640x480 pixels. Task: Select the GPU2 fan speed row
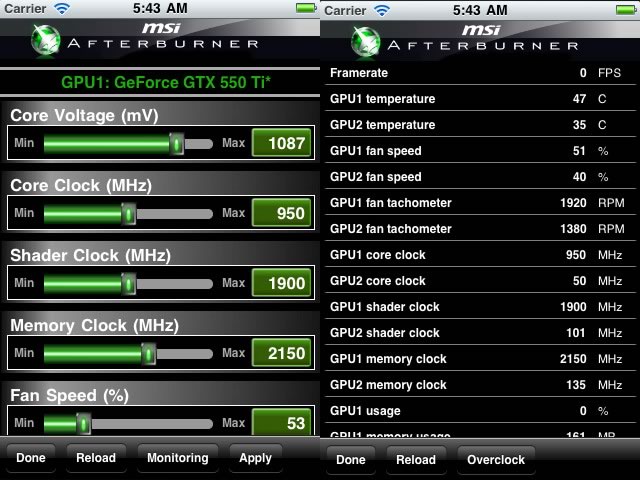click(x=480, y=177)
